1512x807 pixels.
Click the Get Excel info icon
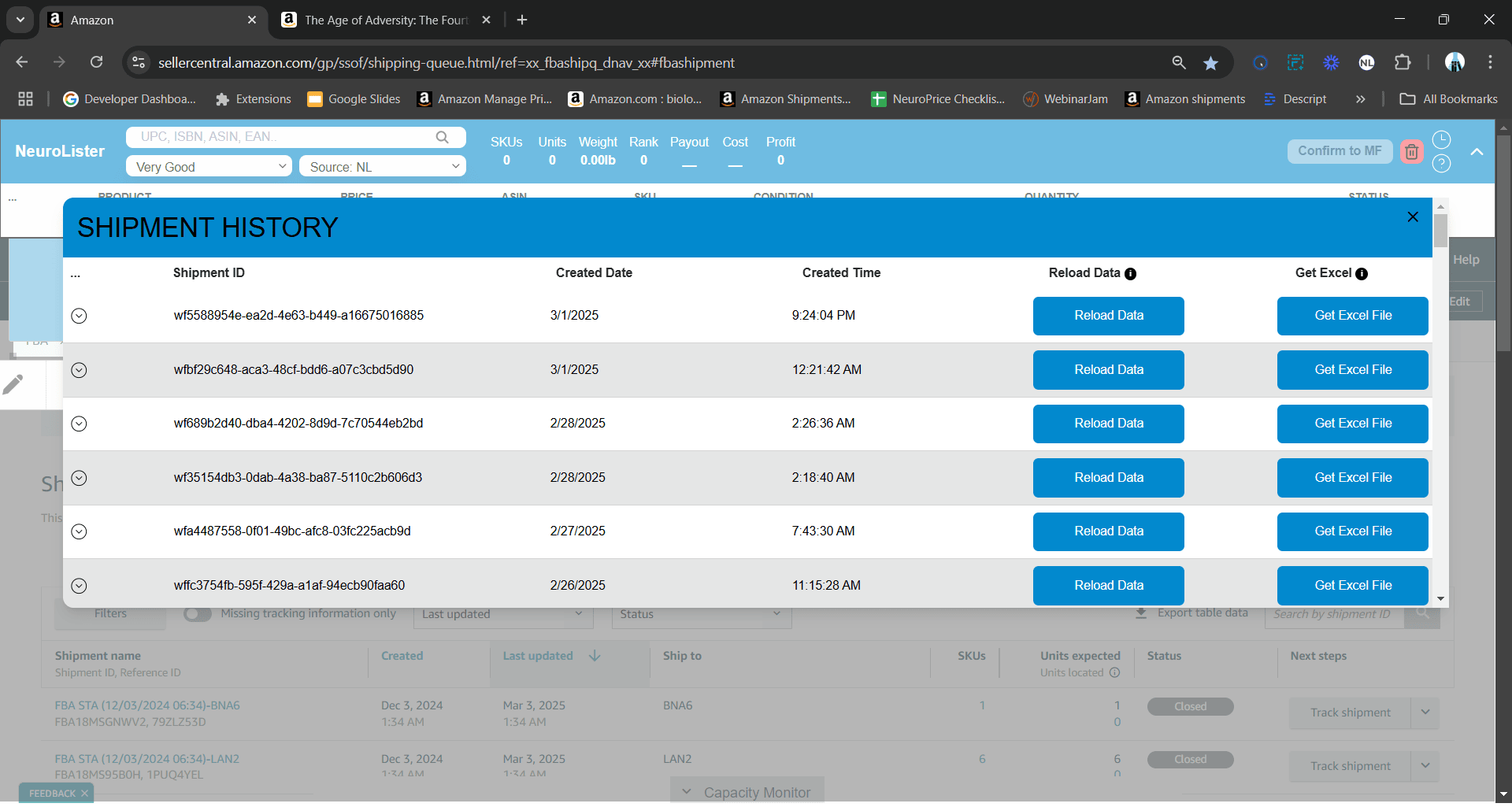coord(1362,274)
